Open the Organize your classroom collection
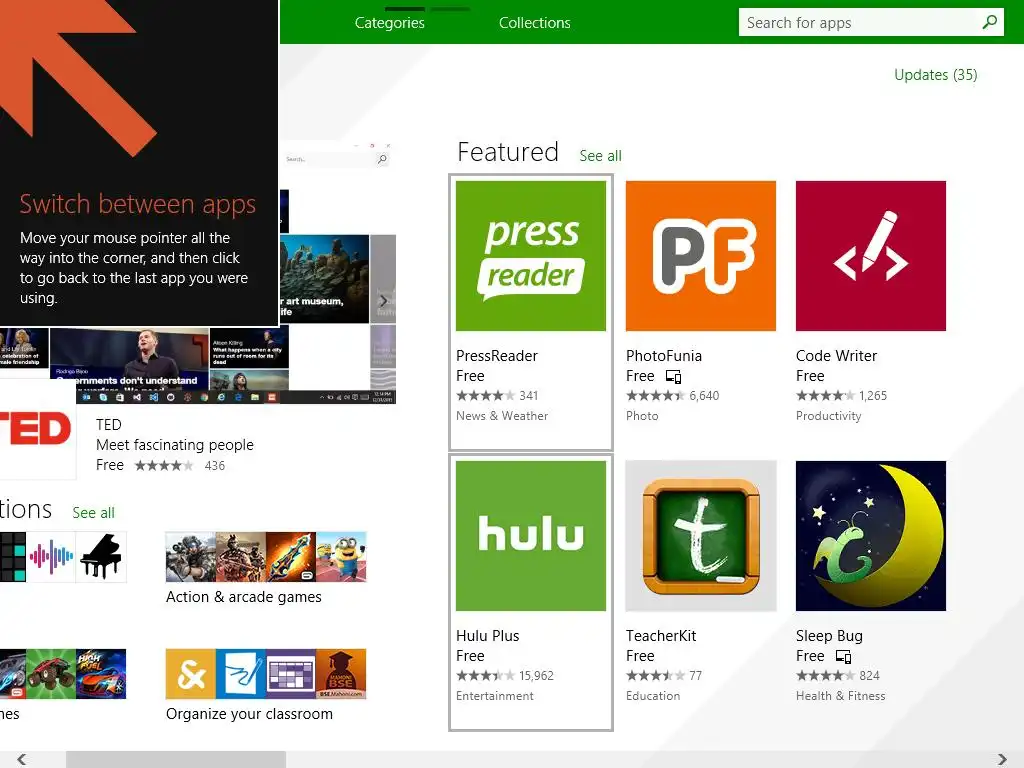This screenshot has height=768, width=1024. 266,686
